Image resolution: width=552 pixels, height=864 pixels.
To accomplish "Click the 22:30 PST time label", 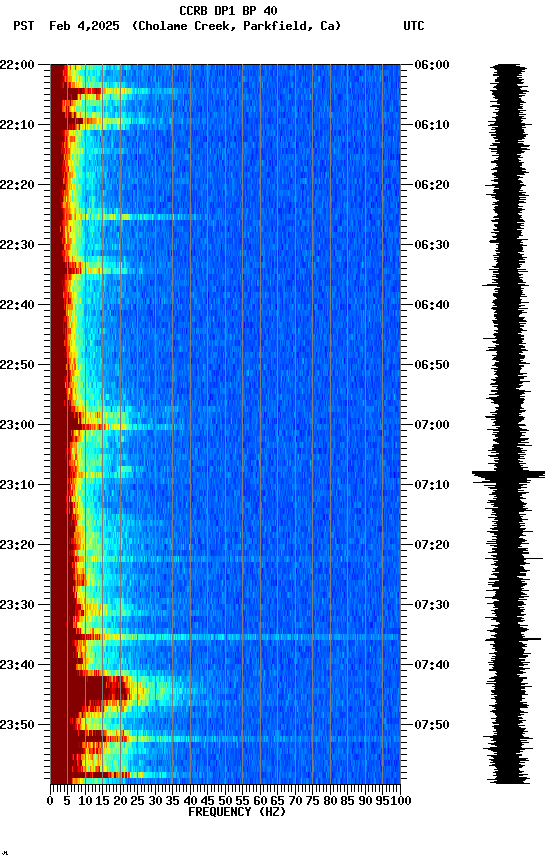I will (x=17, y=245).
